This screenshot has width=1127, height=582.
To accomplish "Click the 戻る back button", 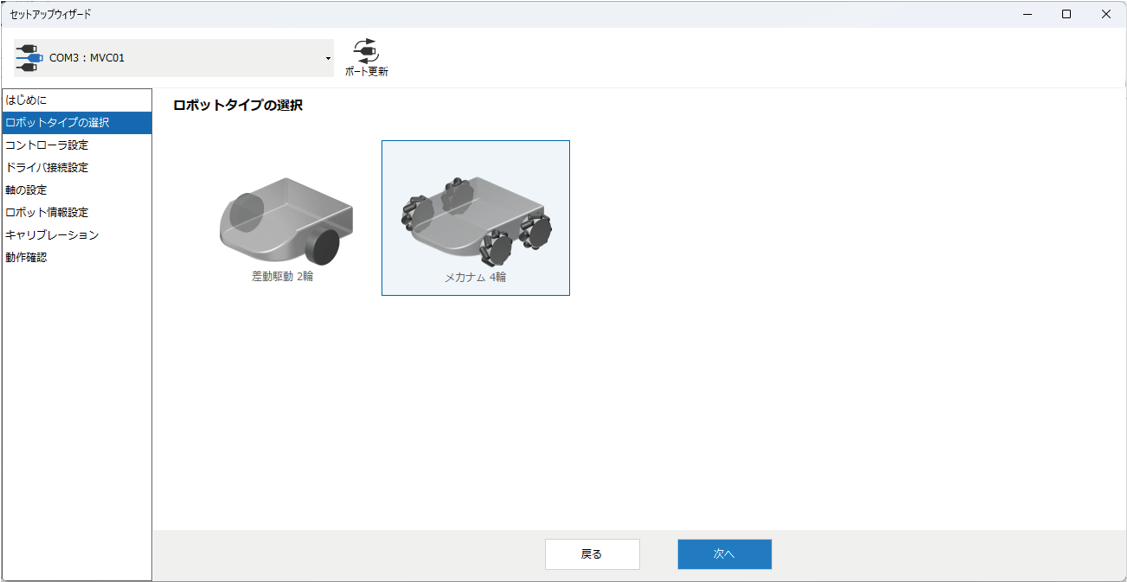I will coord(592,554).
